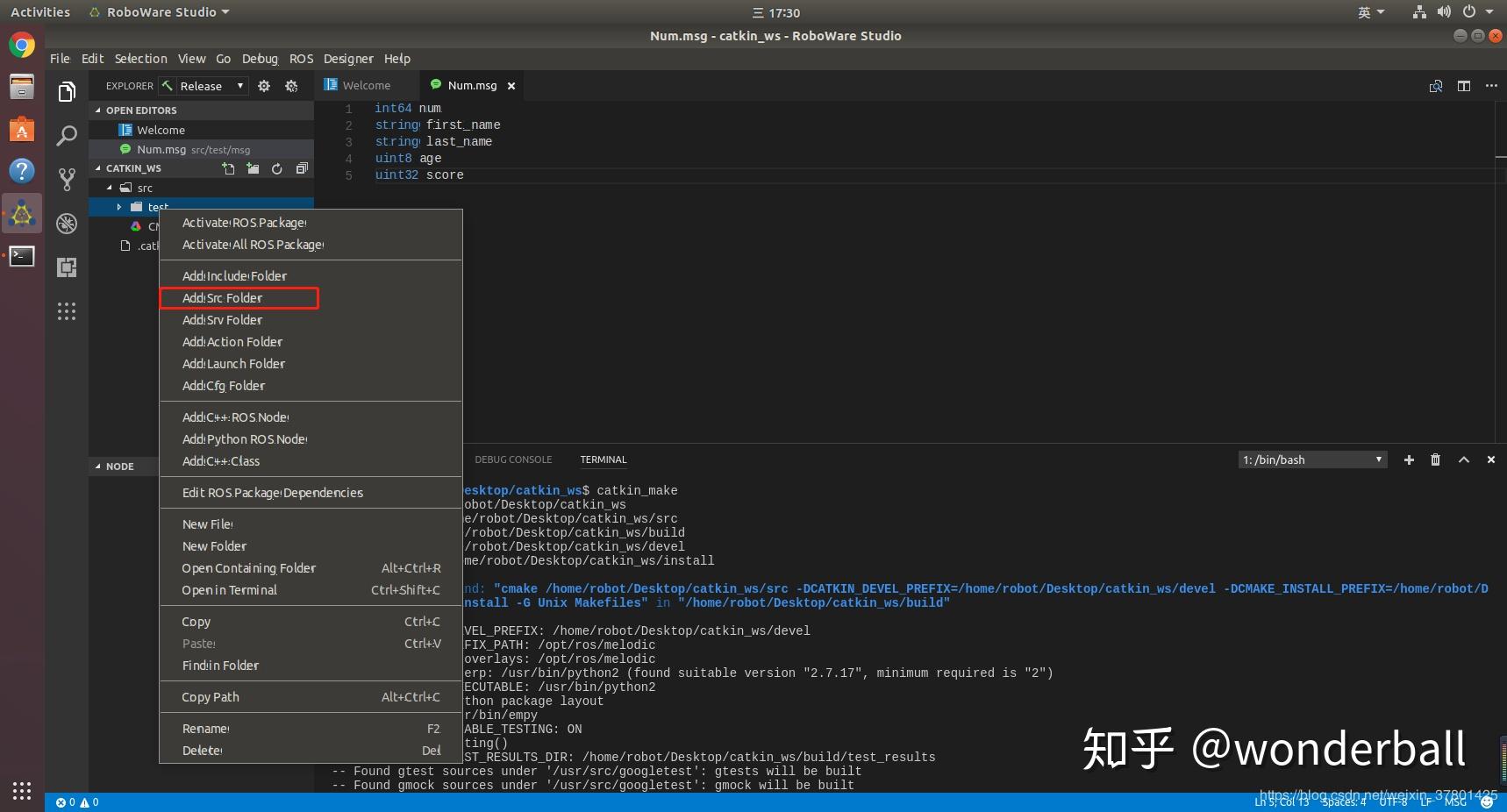Choose Add C++ ROS Node in context menu

coord(311,417)
